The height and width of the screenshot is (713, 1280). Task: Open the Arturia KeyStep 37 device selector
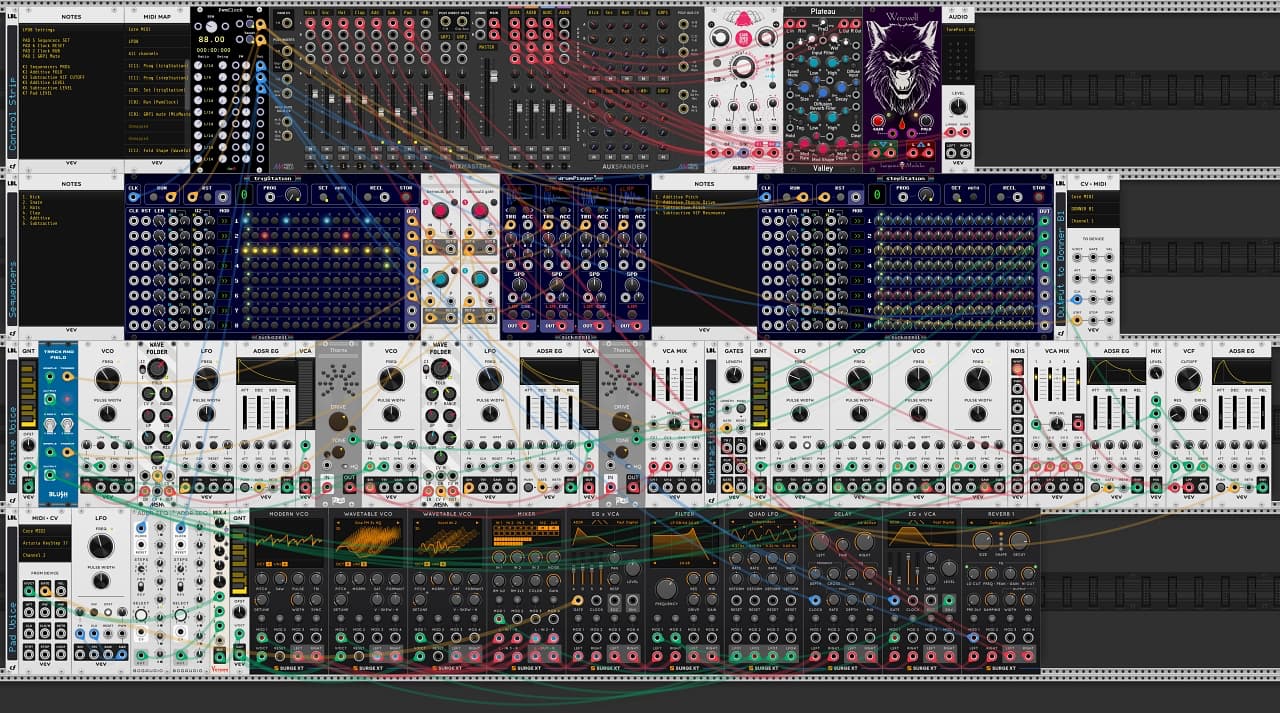click(x=45, y=543)
